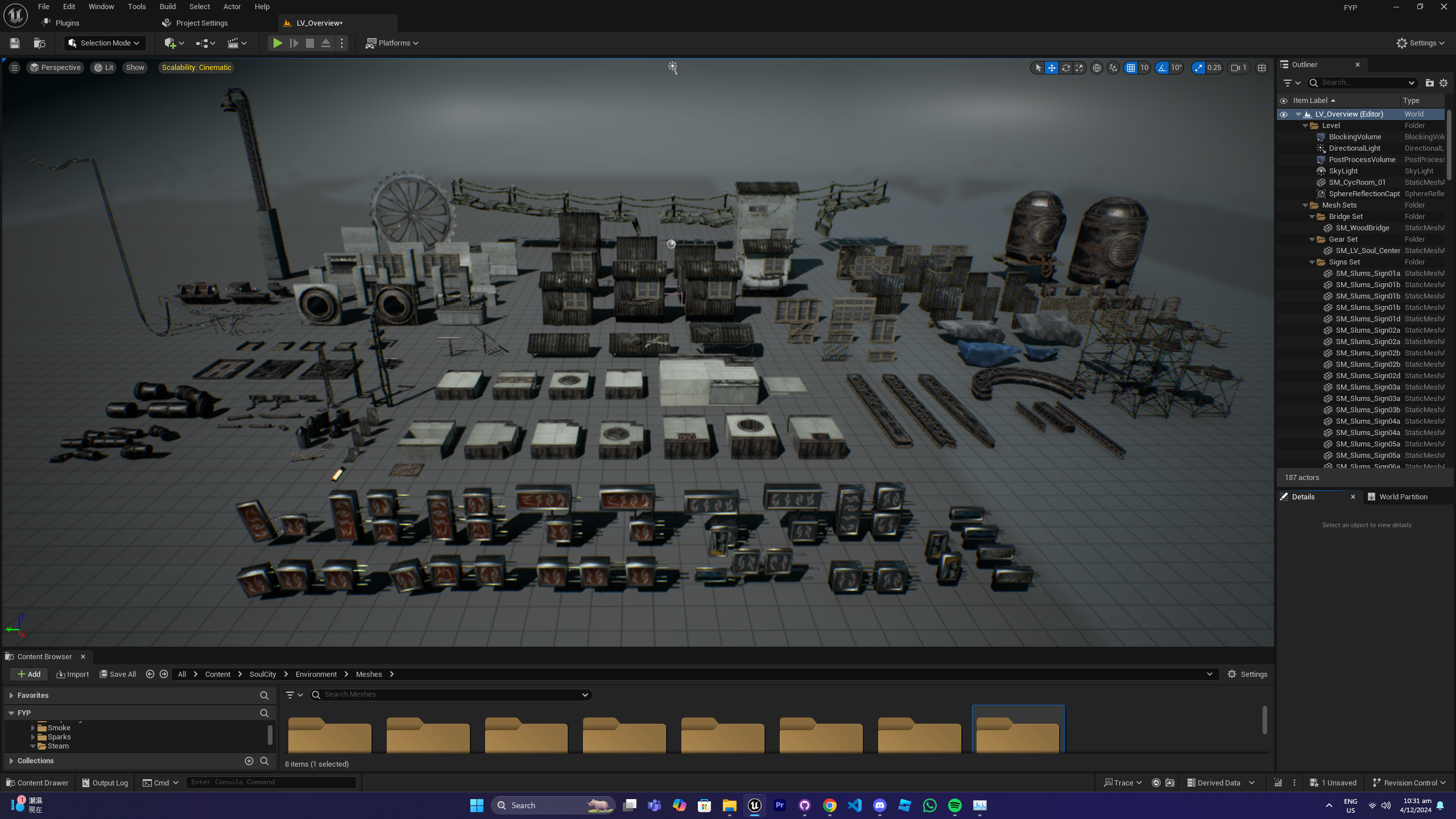Select the rotate transform tool

1066,68
